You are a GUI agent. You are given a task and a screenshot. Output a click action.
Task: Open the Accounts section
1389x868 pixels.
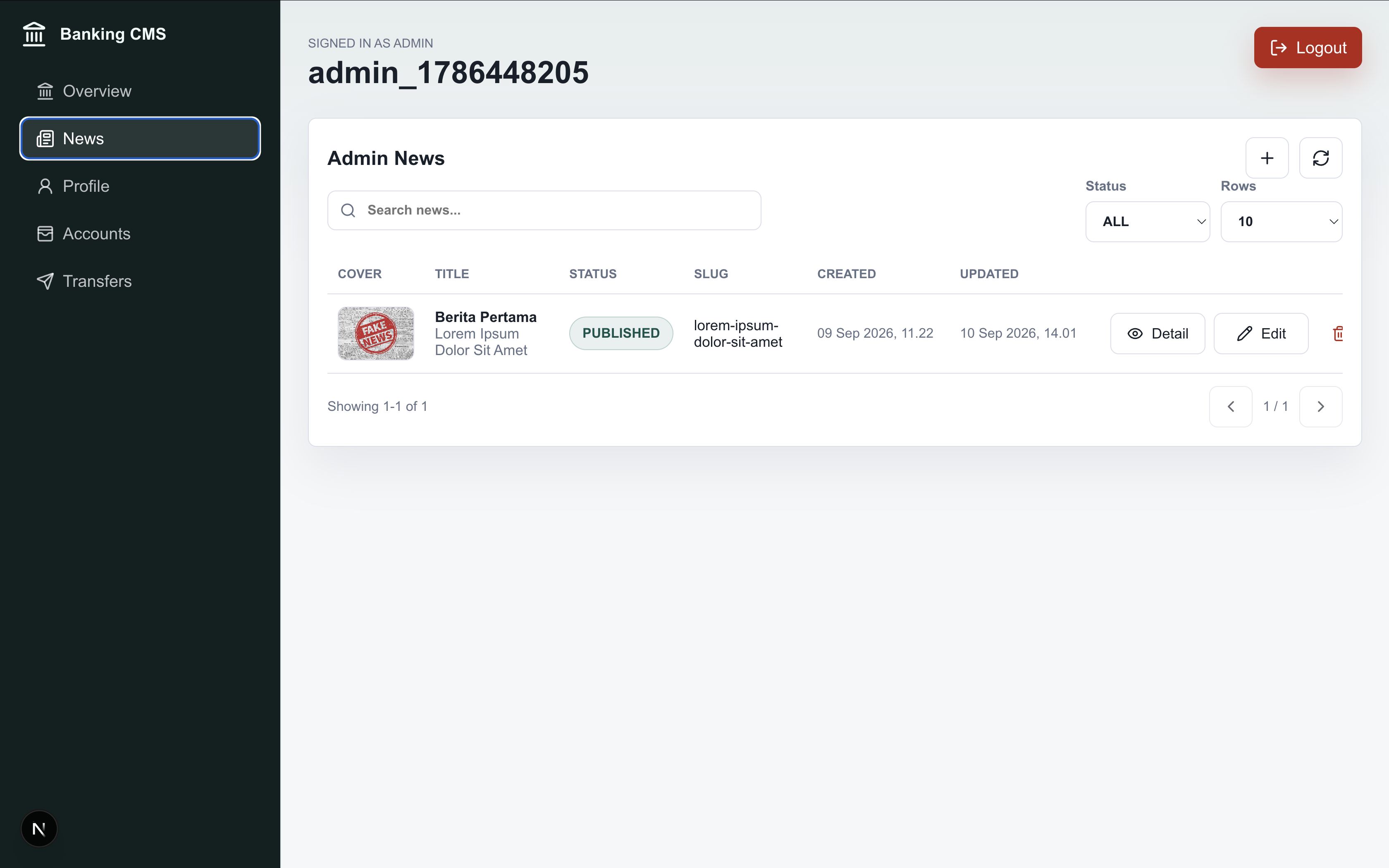(140, 234)
